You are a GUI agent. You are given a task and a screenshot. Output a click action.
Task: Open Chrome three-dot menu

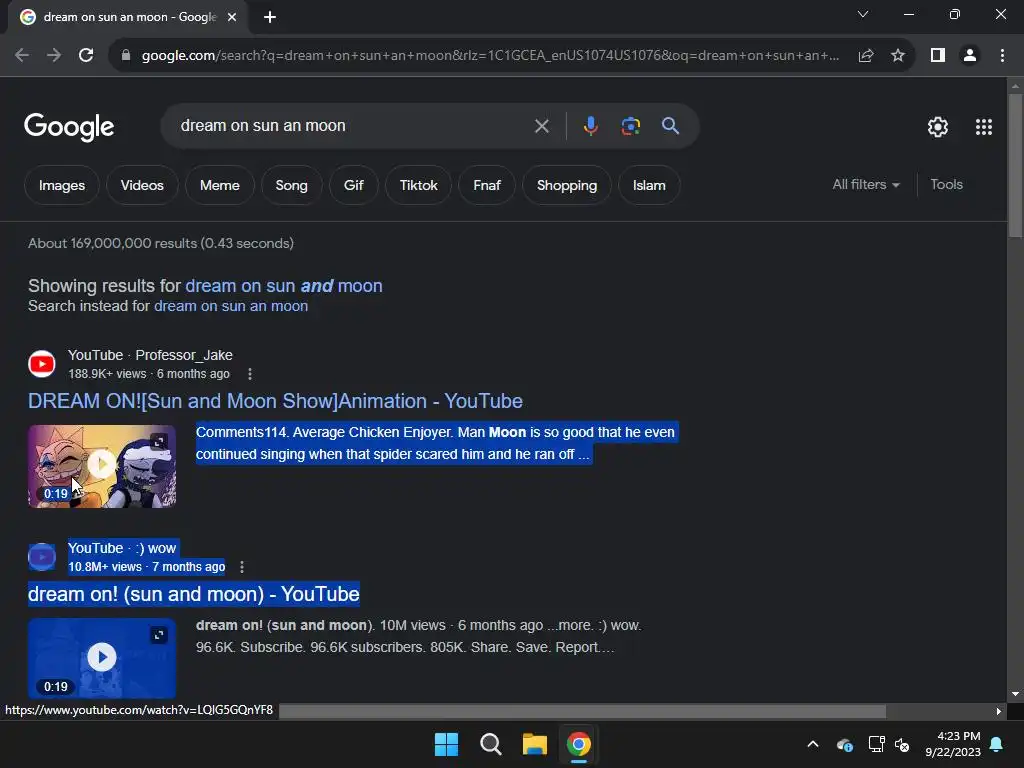tap(1002, 56)
